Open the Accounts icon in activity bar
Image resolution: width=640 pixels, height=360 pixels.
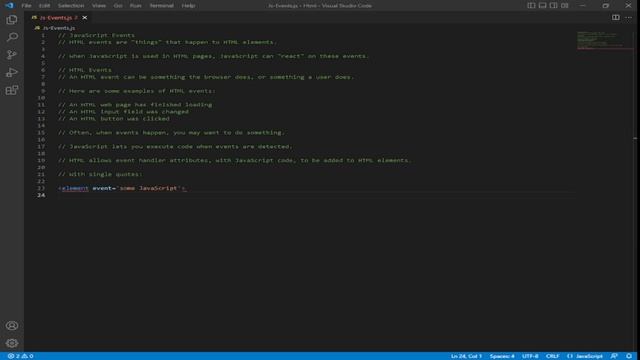[x=12, y=325]
